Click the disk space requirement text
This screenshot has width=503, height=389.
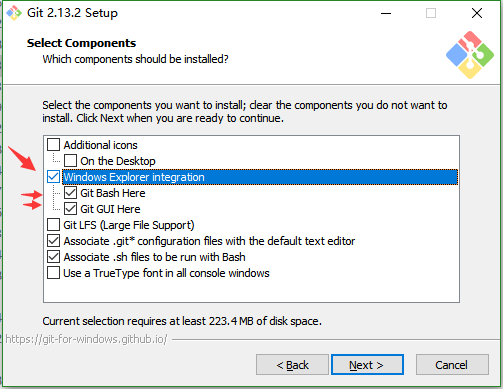(182, 321)
